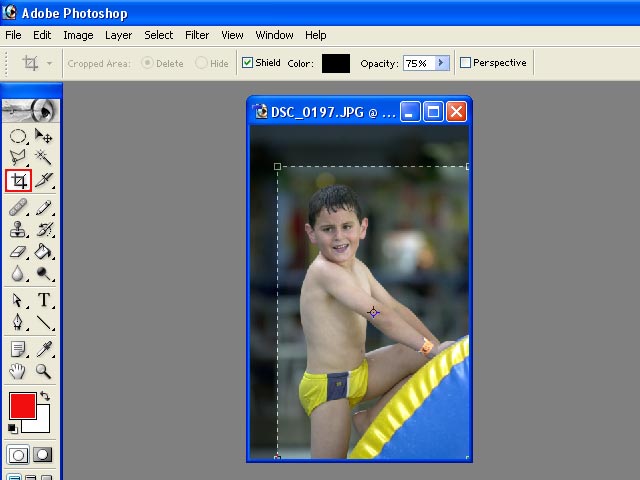Select the Clone Stamp tool

tap(18, 229)
